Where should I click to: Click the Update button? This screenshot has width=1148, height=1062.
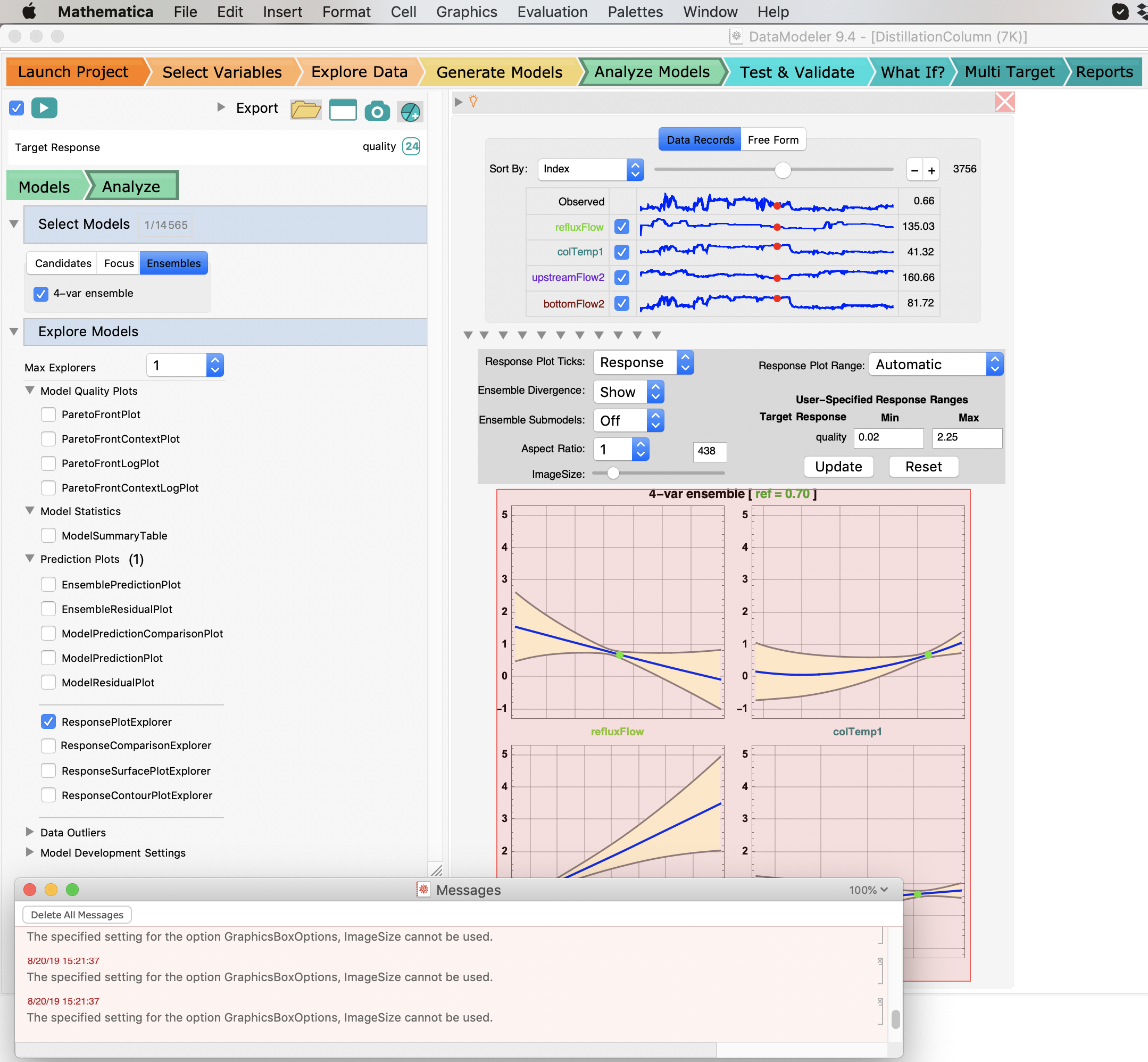click(x=838, y=467)
